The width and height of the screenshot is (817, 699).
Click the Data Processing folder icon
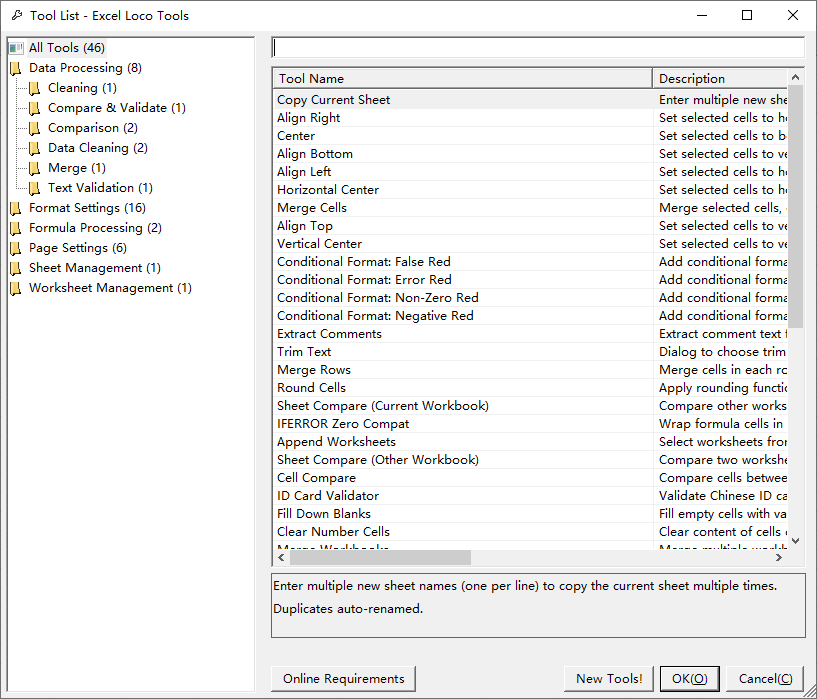click(16, 68)
